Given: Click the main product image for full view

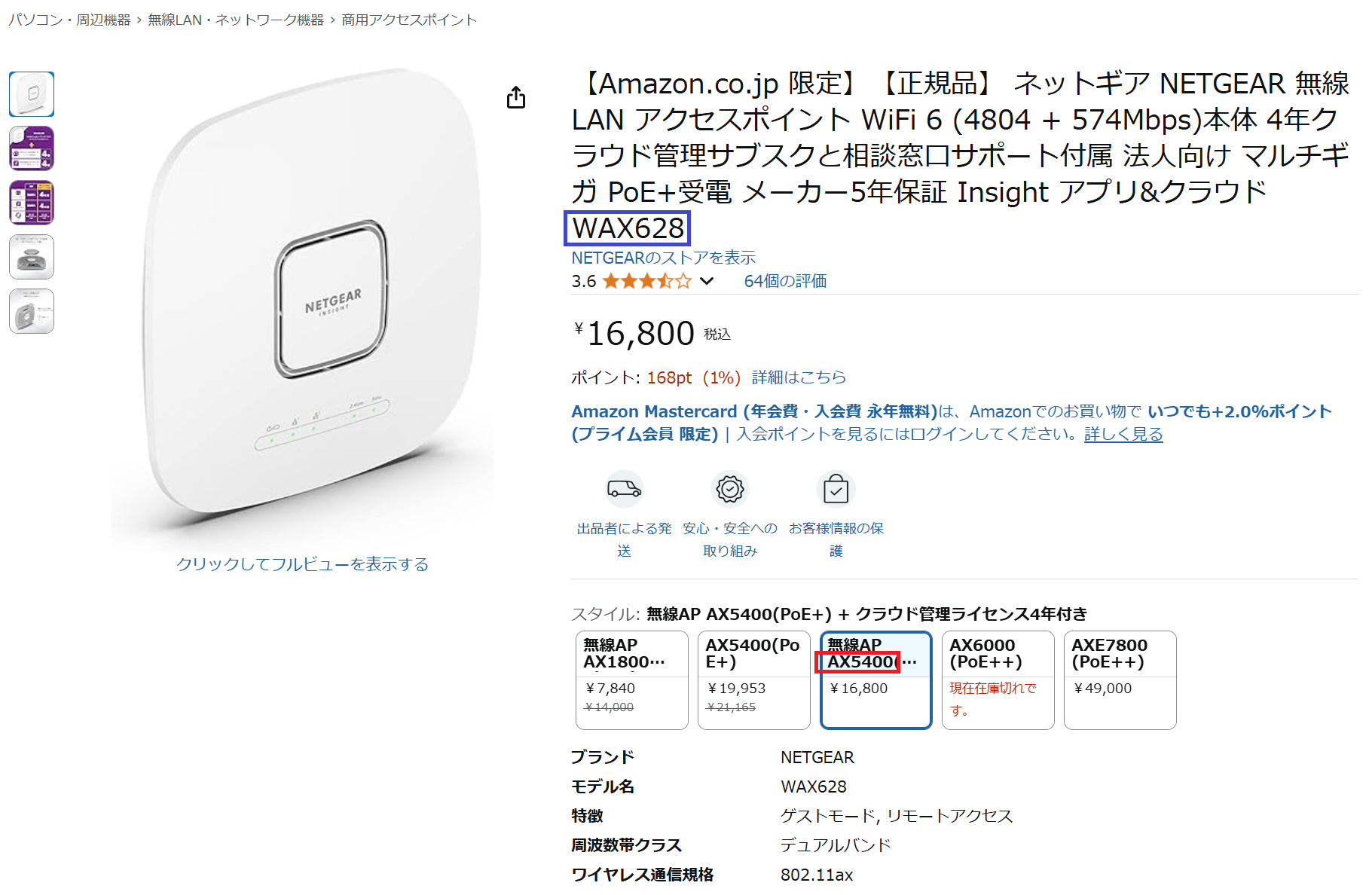Looking at the screenshot, I should (302, 305).
